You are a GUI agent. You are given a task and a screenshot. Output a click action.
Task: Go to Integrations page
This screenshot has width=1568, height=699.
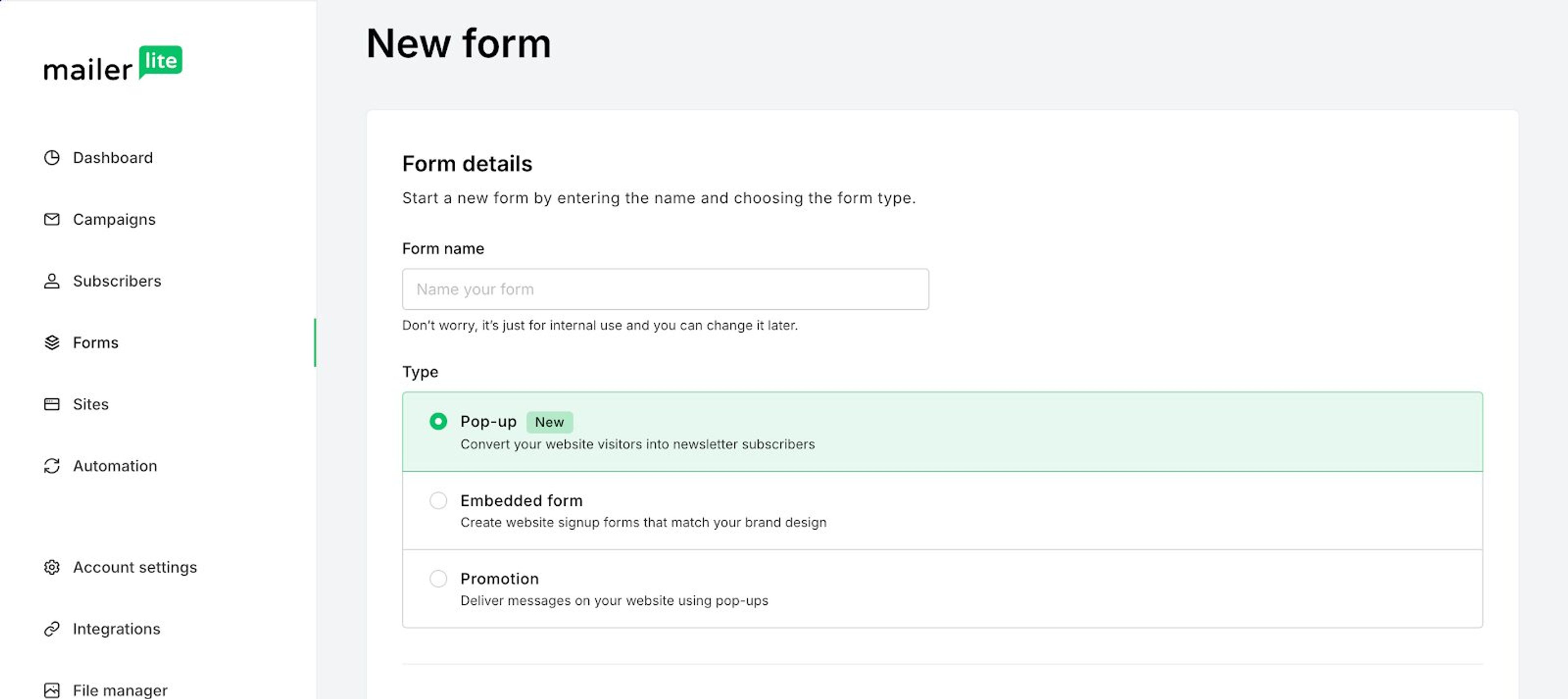[x=116, y=628]
